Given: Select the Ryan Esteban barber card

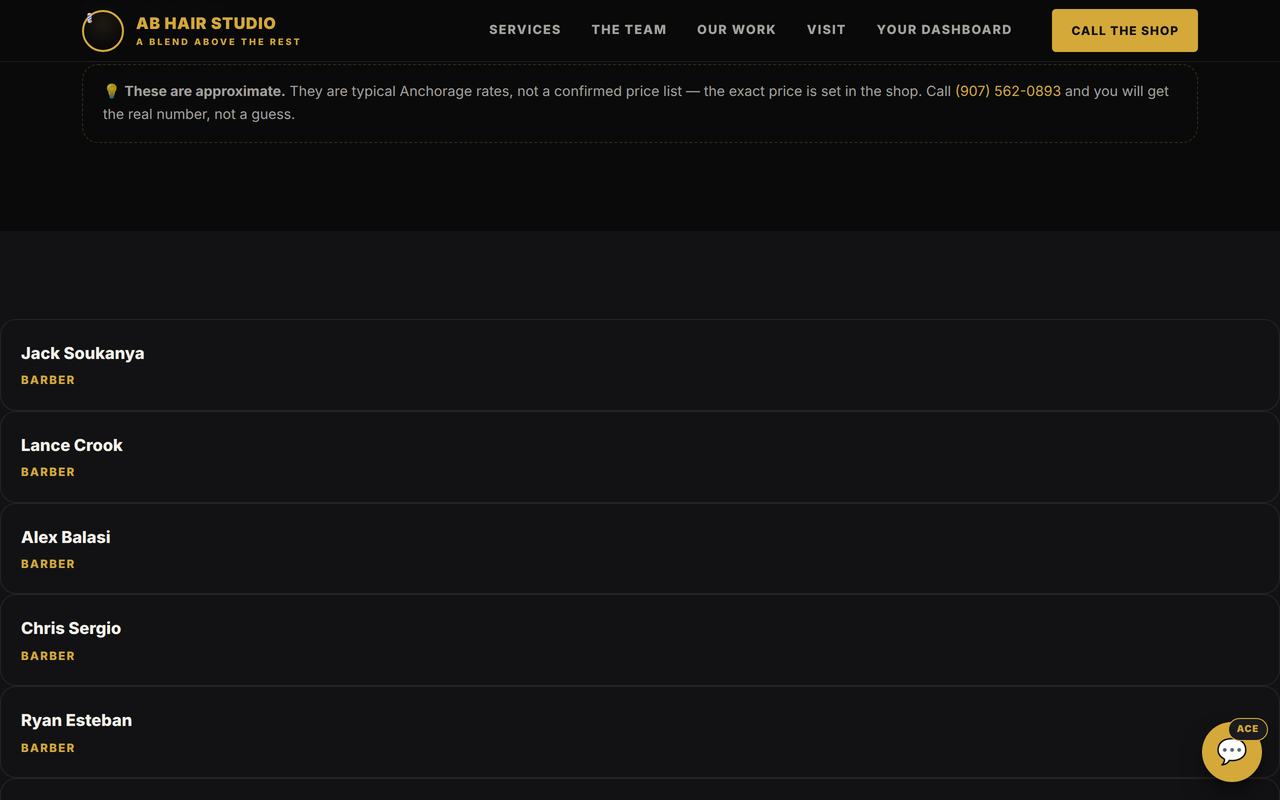Looking at the screenshot, I should (640, 732).
